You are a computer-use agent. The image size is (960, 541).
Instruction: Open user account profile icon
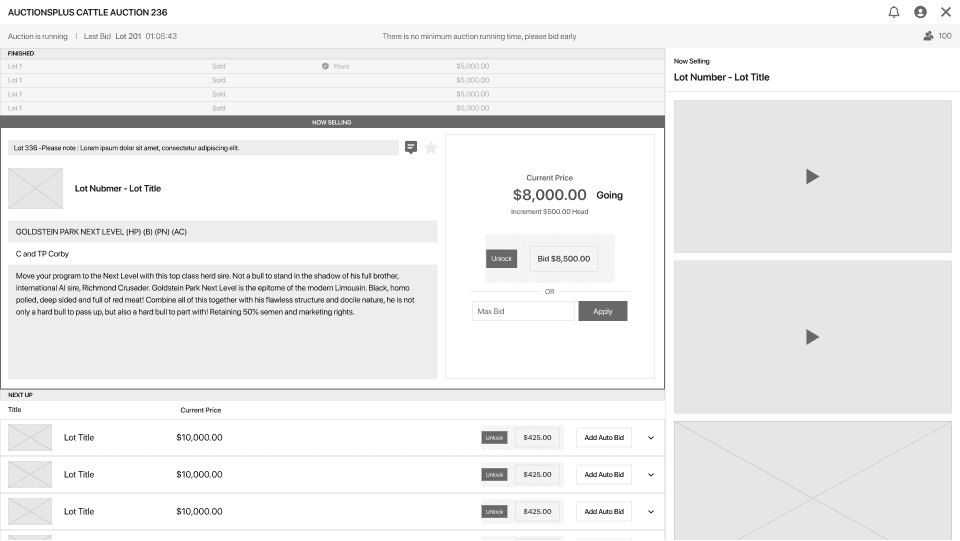(x=920, y=12)
